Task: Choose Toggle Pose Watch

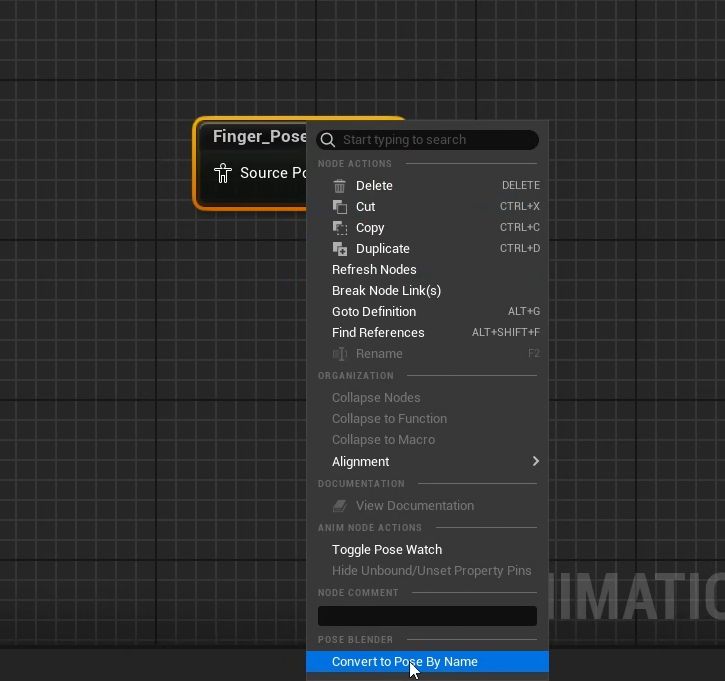Action: [x=428, y=550]
